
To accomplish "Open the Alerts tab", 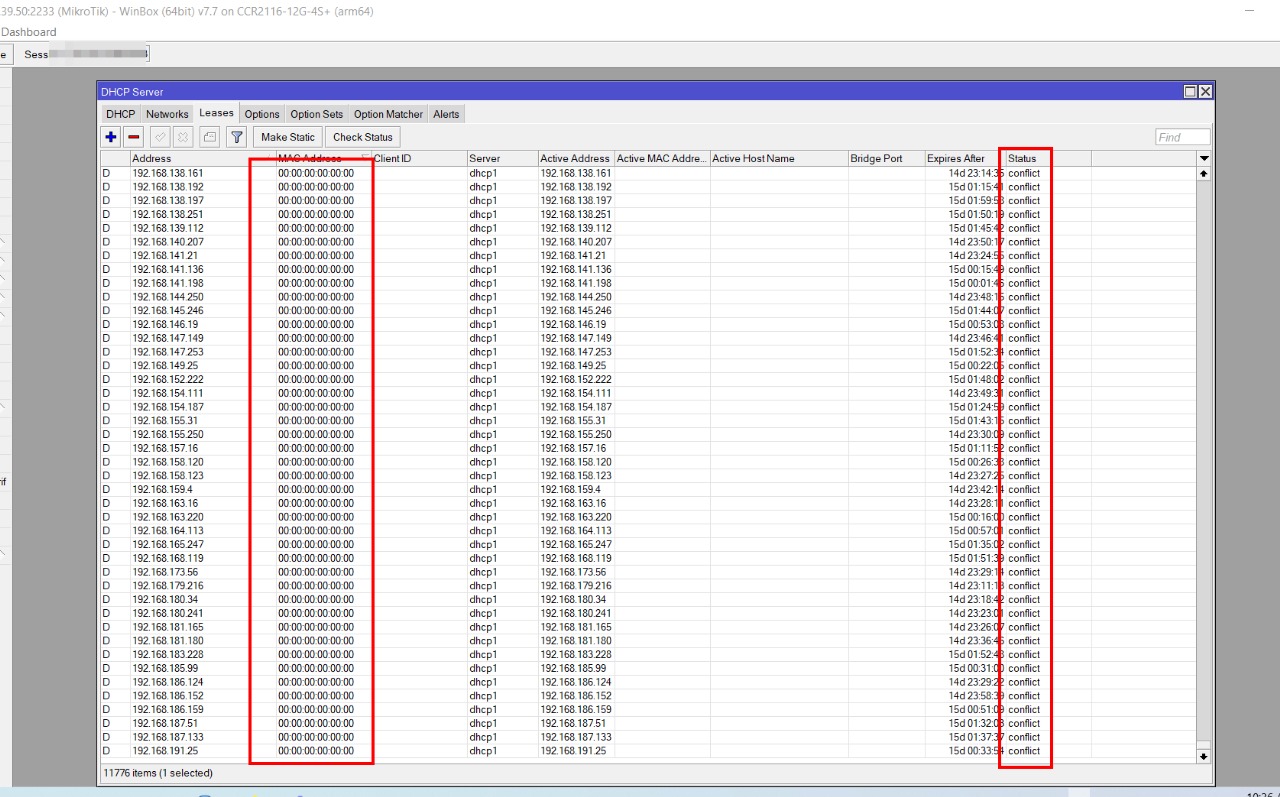I will click(x=446, y=114).
